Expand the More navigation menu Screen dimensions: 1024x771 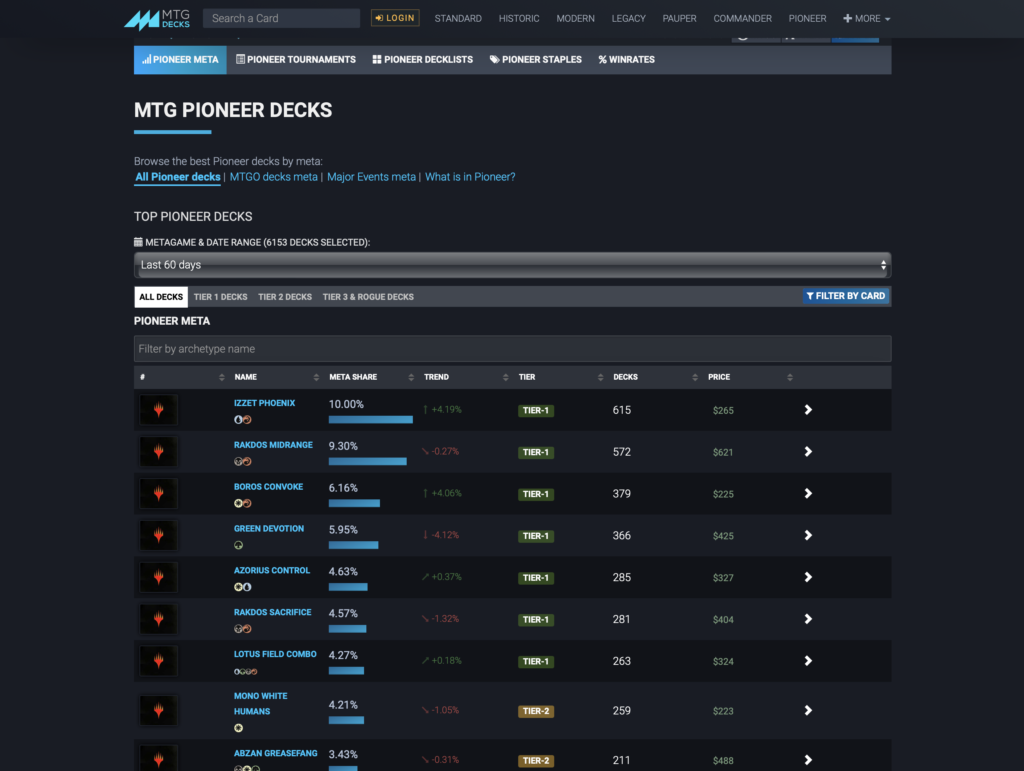point(866,18)
